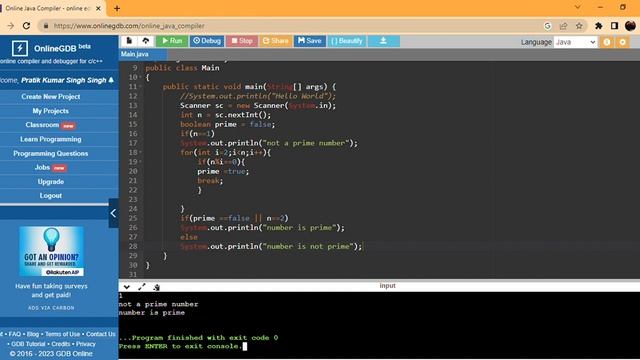This screenshot has height=360, width=640.
Task: Click Upgrade in sidebar
Action: pyautogui.click(x=51, y=182)
